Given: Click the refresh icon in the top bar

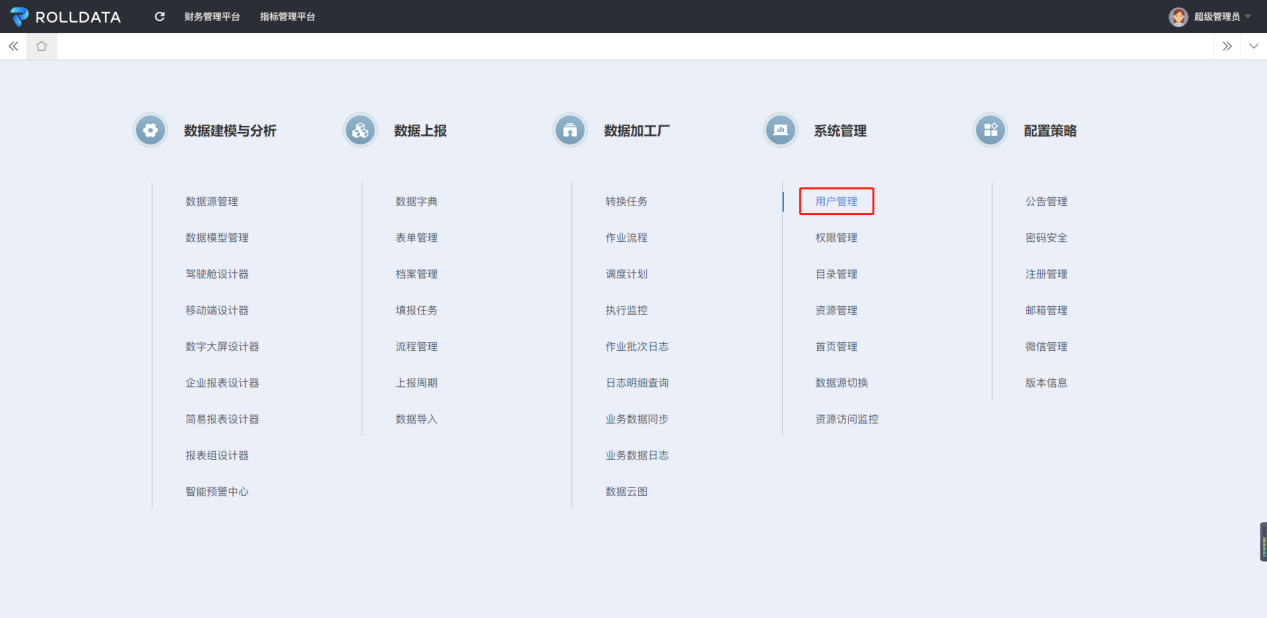Looking at the screenshot, I should point(160,17).
